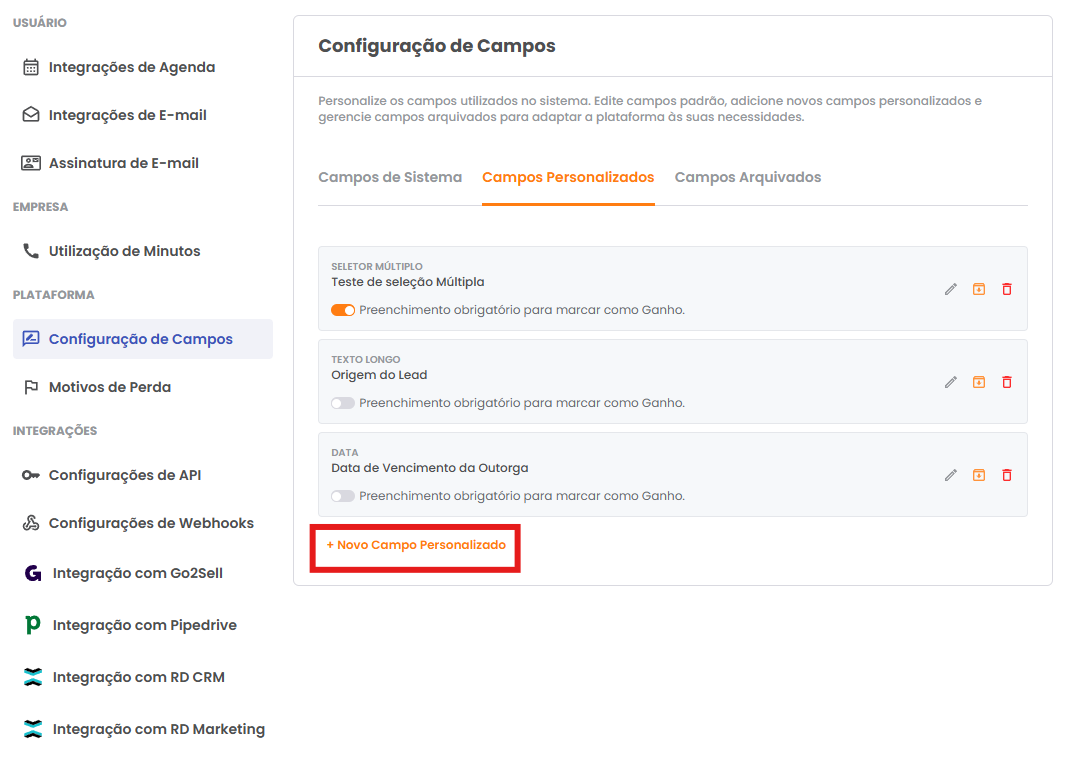The width and height of the screenshot is (1071, 769).
Task: Delete the Data de Vencimento da Outorga field
Action: (x=1007, y=475)
